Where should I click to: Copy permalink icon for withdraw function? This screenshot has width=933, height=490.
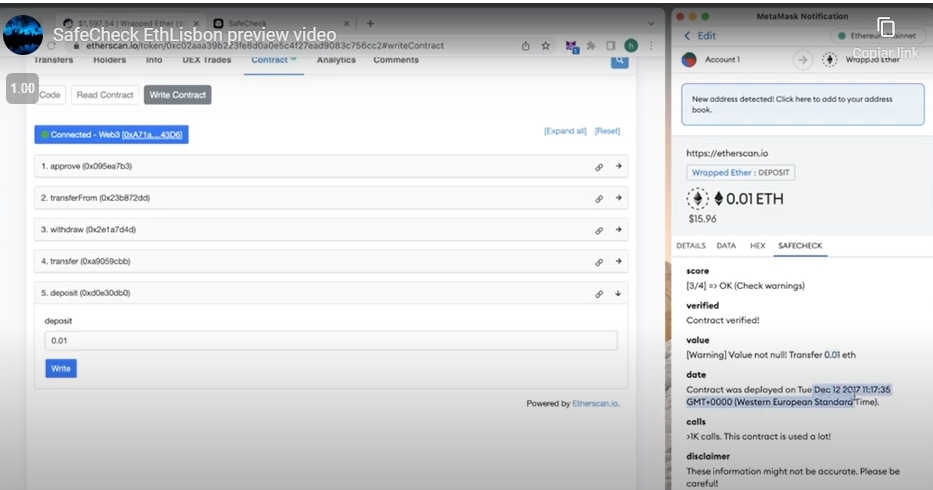pos(599,230)
